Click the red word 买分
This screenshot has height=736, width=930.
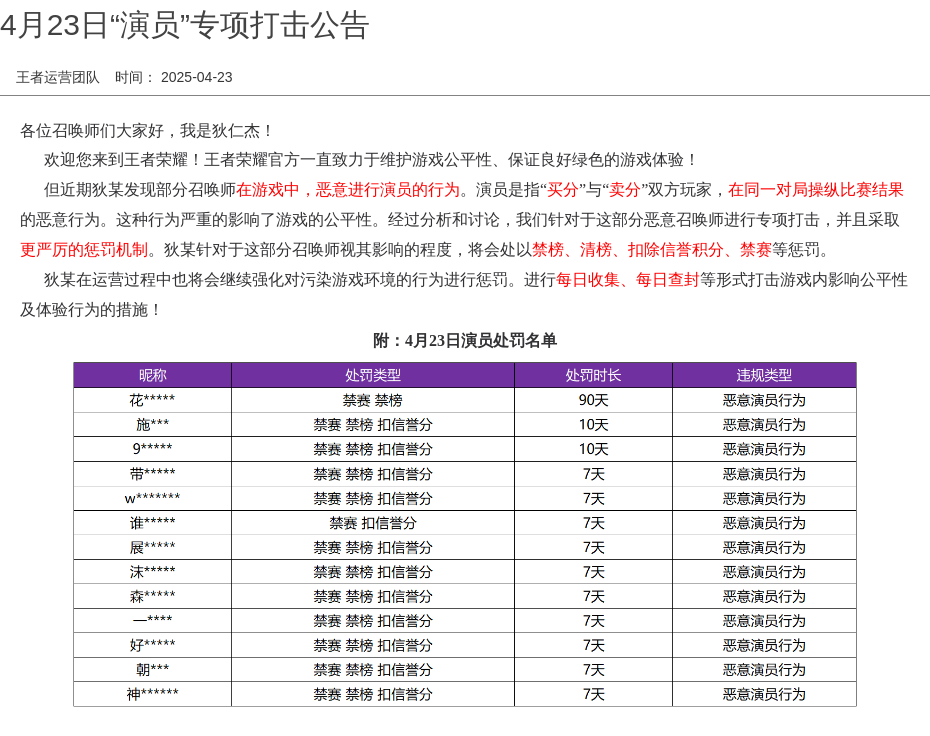click(x=562, y=190)
